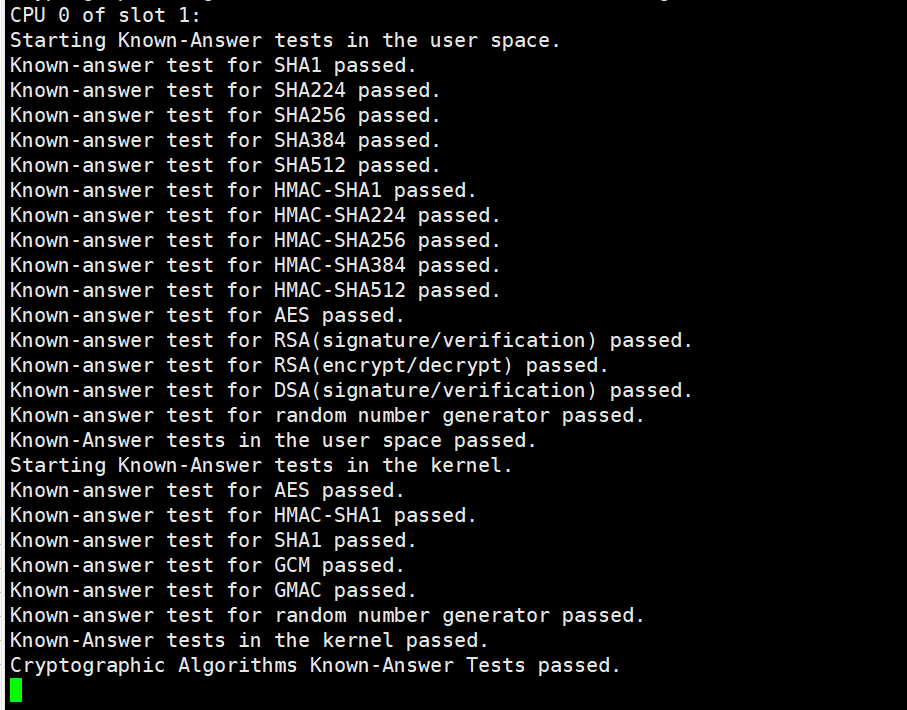Click the HMAC-SHA512 passed line
Viewport: 907px width, 710px height.
255,290
